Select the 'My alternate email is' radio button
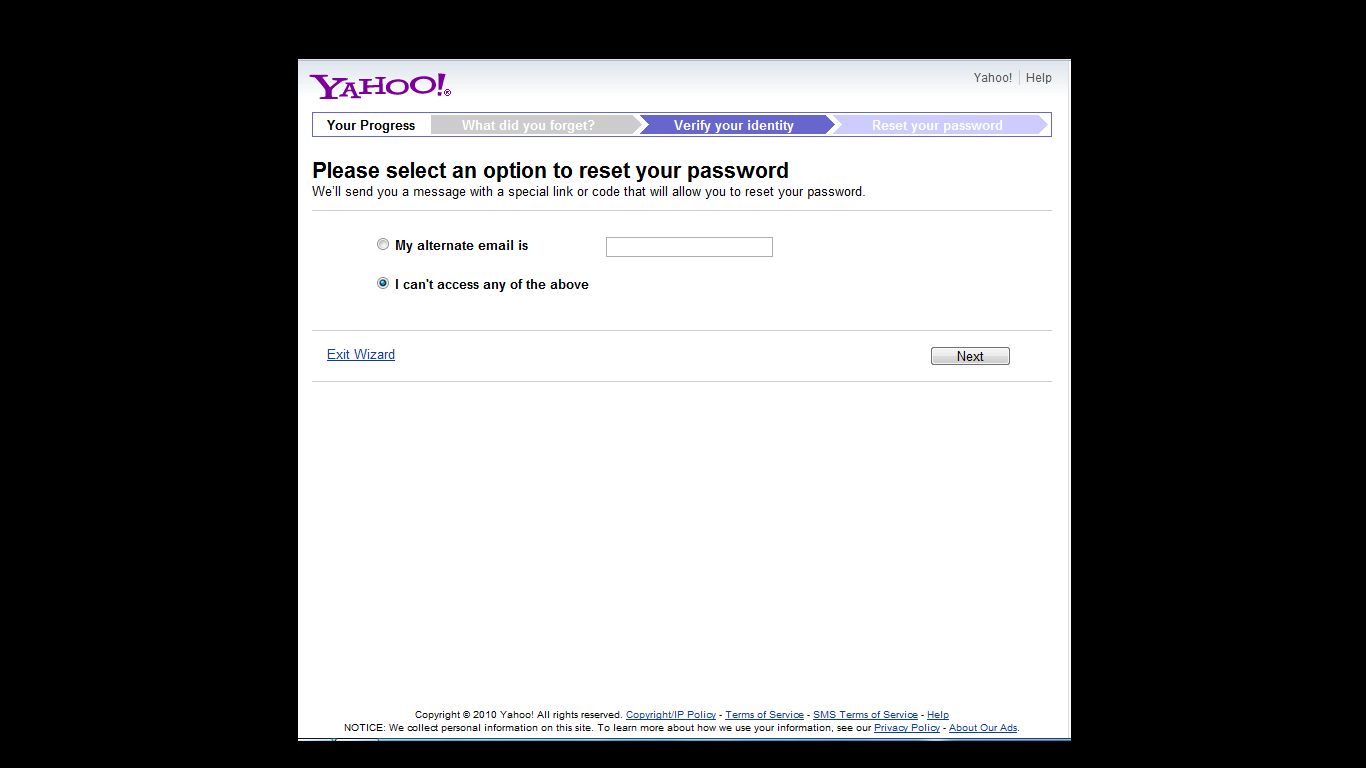The width and height of the screenshot is (1366, 768). [x=383, y=244]
